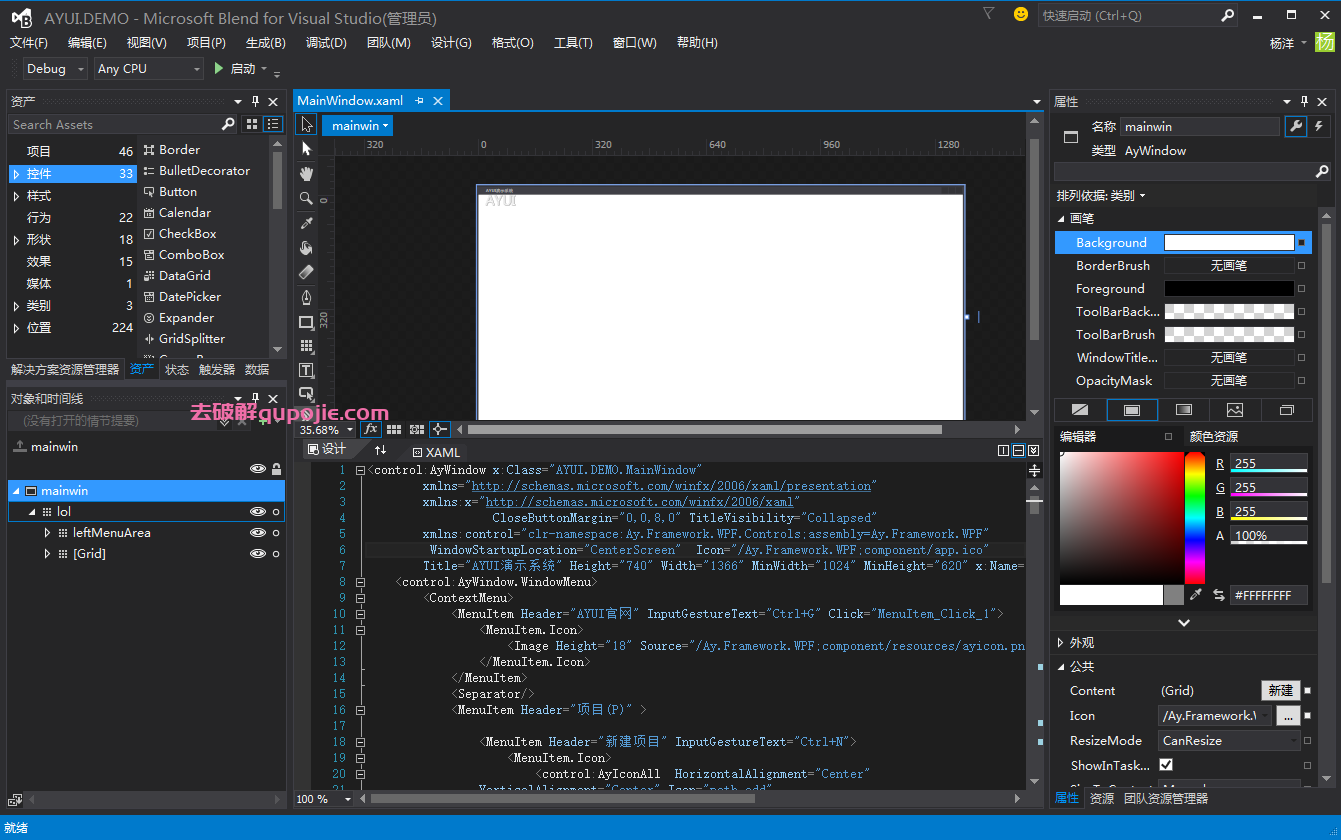
Task: Switch Assets panel to grid view
Action: point(251,124)
